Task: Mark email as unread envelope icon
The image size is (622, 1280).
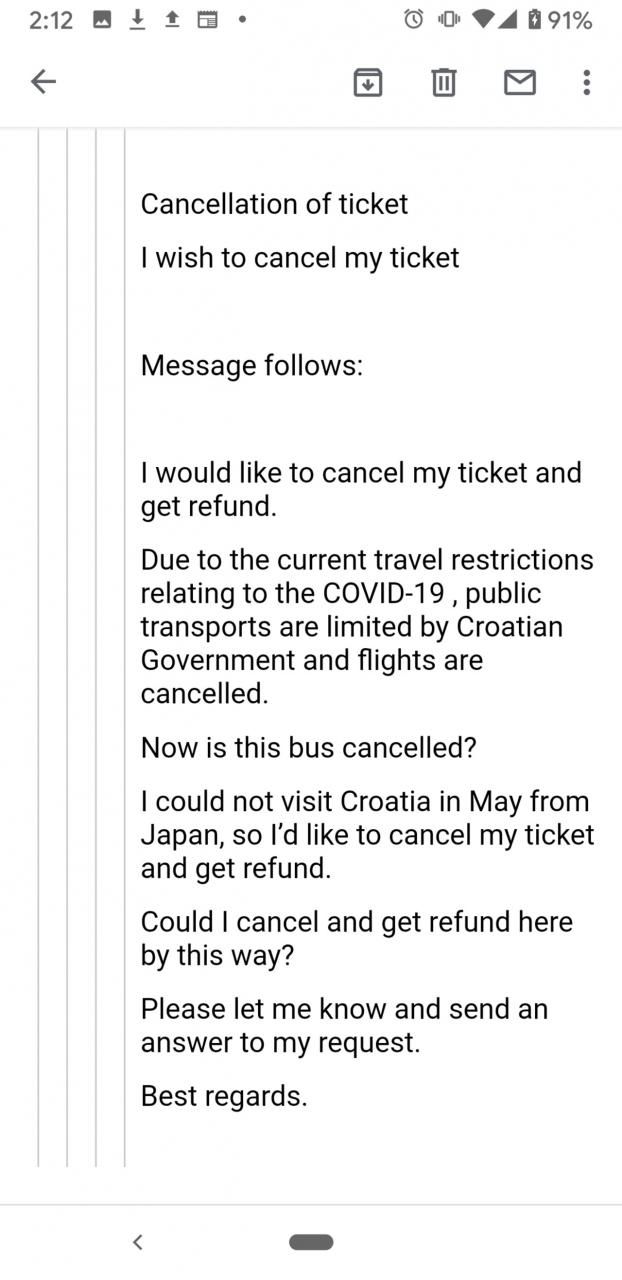Action: (x=519, y=82)
